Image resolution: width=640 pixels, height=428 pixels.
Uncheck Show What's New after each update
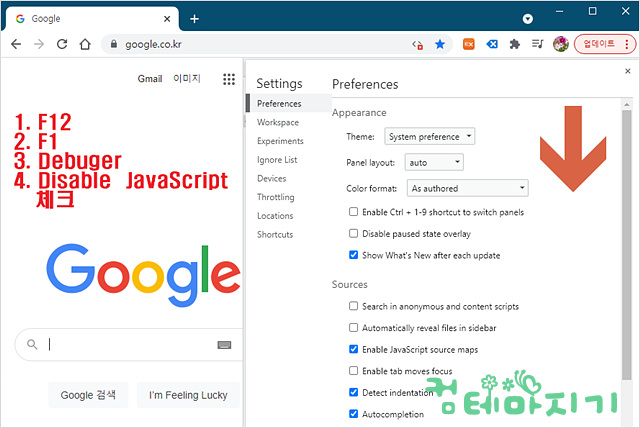coord(353,255)
